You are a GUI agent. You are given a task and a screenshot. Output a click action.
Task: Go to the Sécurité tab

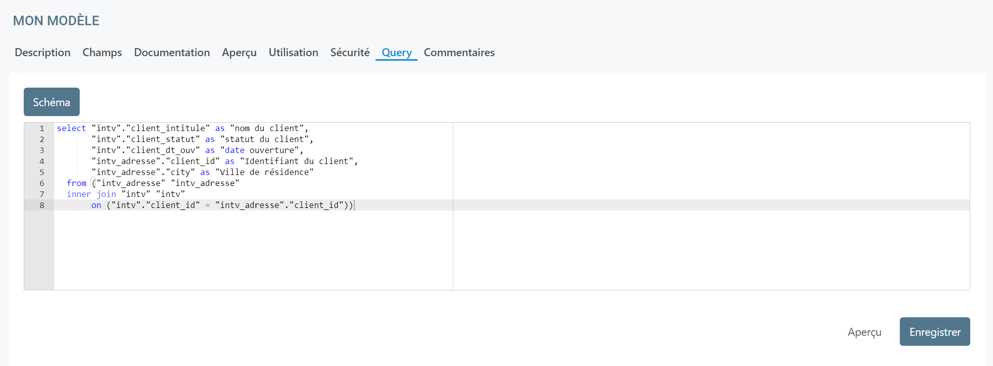[x=350, y=53]
